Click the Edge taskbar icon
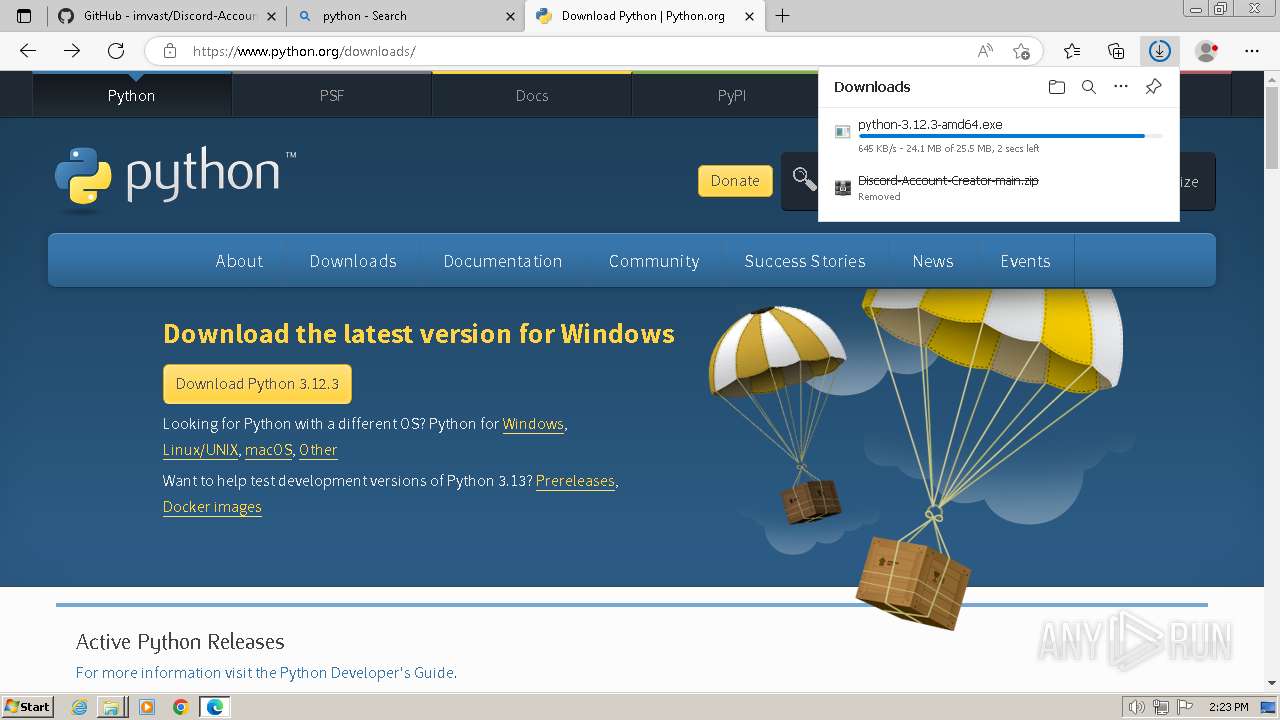Viewport: 1280px width, 720px height. (x=215, y=707)
